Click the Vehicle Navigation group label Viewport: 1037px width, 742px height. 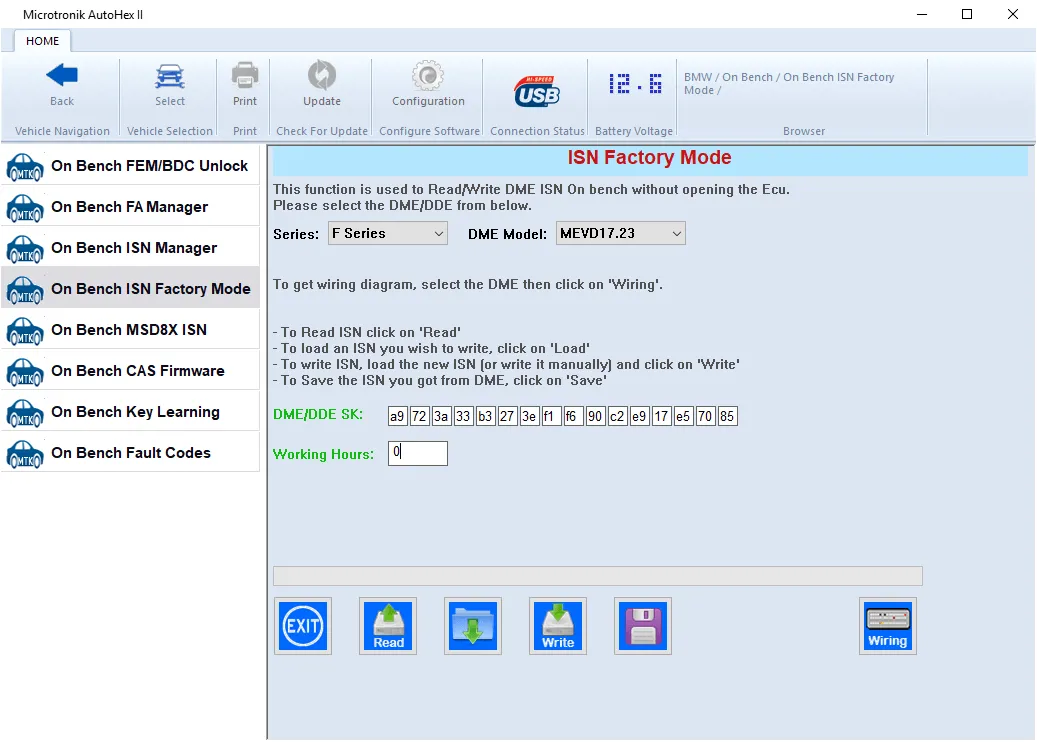[x=62, y=131]
